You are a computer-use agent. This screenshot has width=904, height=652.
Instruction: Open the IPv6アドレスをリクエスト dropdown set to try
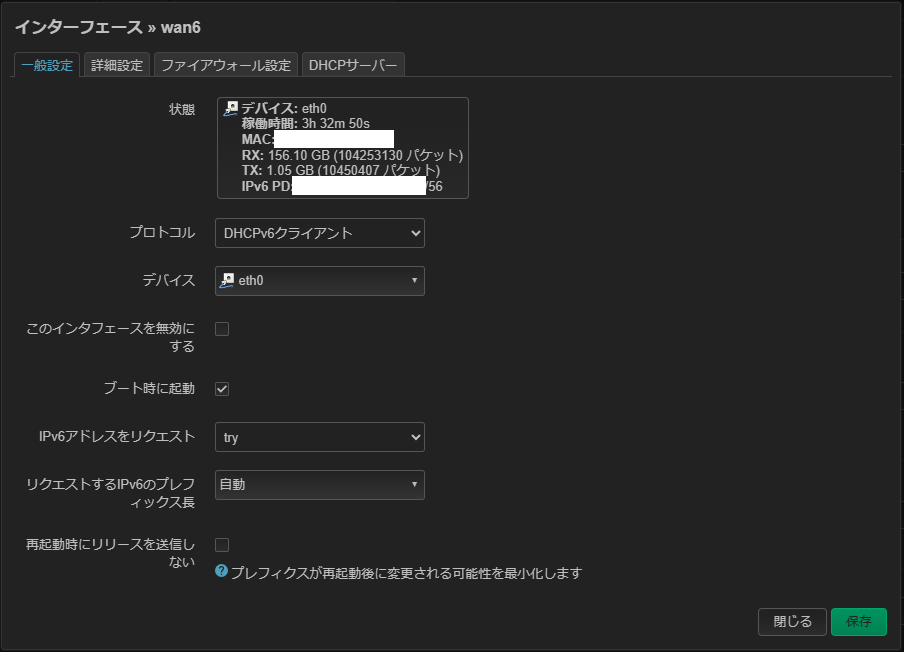pyautogui.click(x=320, y=437)
